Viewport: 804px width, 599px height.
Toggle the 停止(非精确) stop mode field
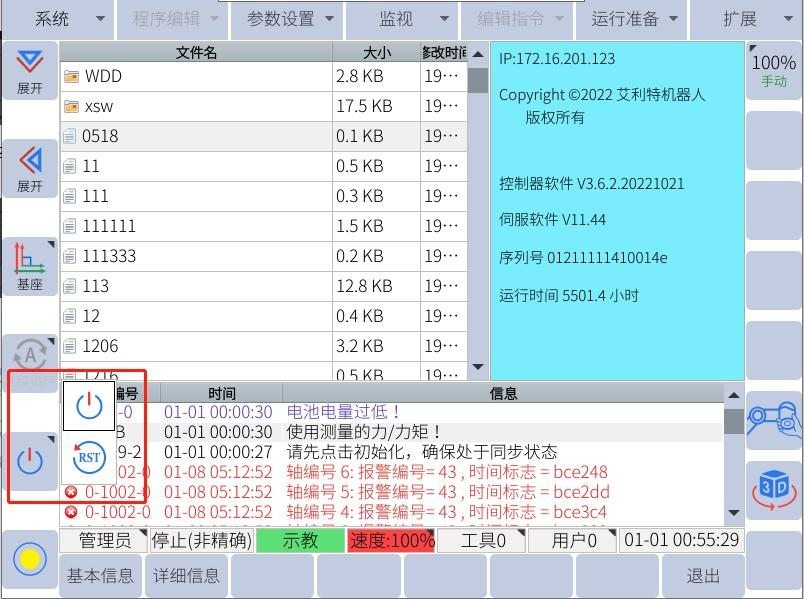click(x=202, y=541)
